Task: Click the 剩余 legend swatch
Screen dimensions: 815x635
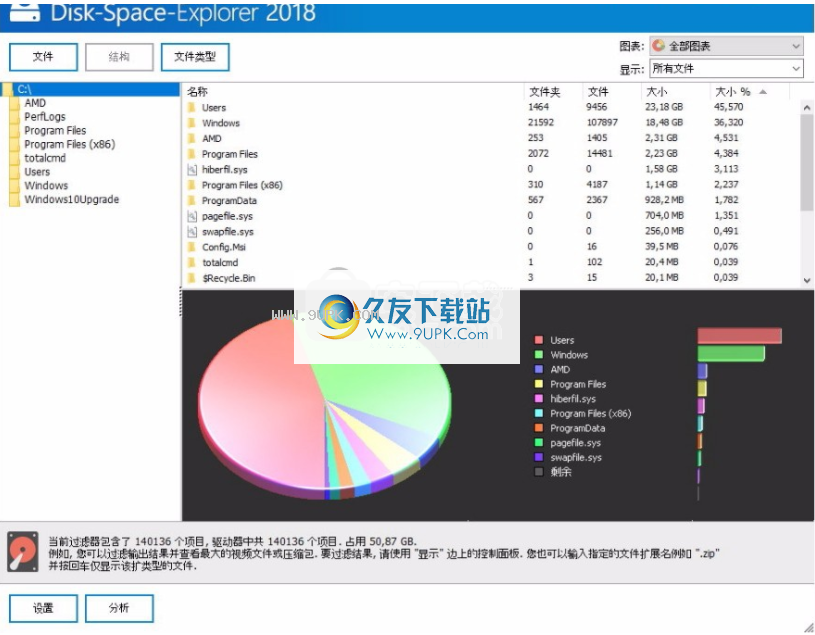Action: 538,472
